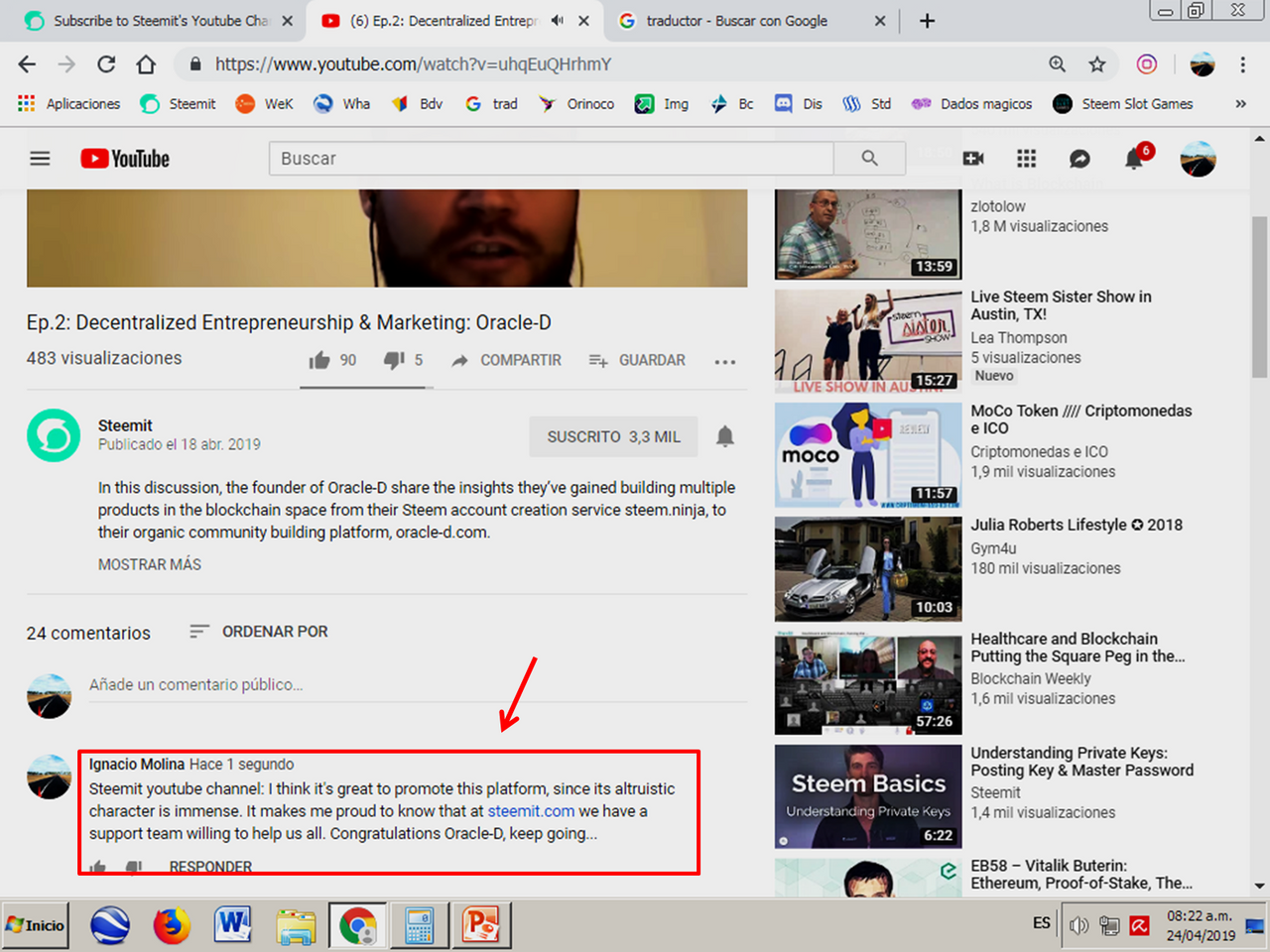
Task: Open YouTube messages icon
Action: [x=1079, y=159]
